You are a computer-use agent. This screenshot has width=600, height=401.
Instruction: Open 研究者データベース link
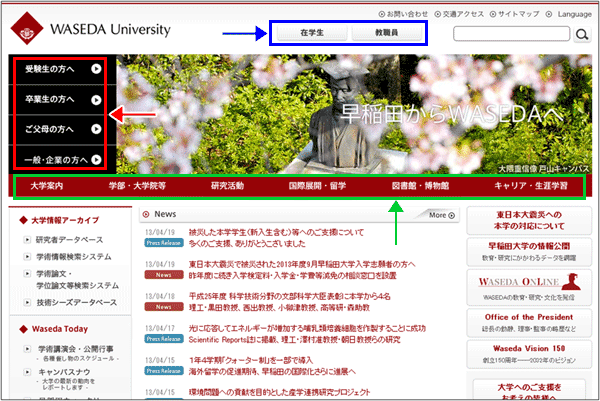coord(69,240)
